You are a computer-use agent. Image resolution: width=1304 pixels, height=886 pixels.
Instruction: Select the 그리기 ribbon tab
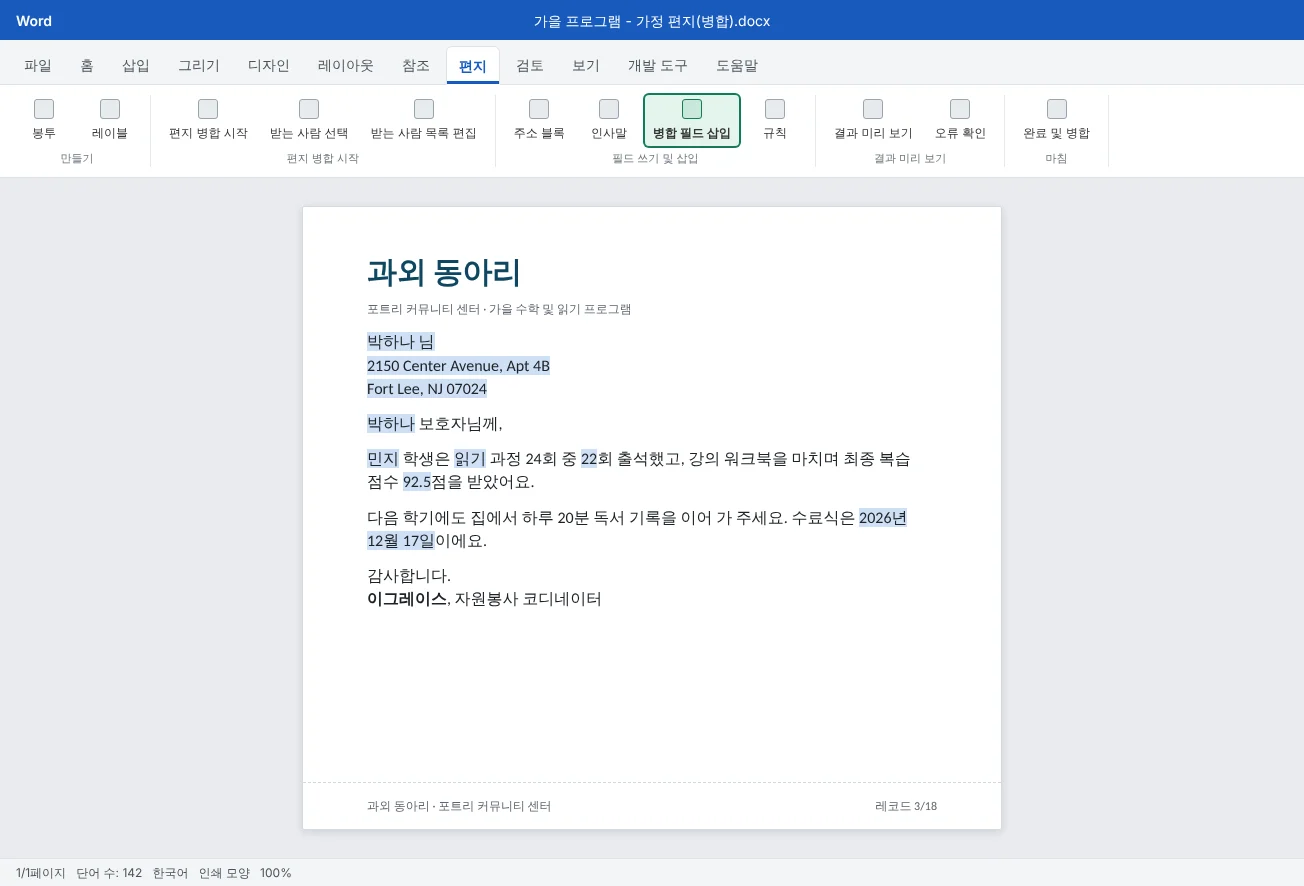tap(199, 66)
